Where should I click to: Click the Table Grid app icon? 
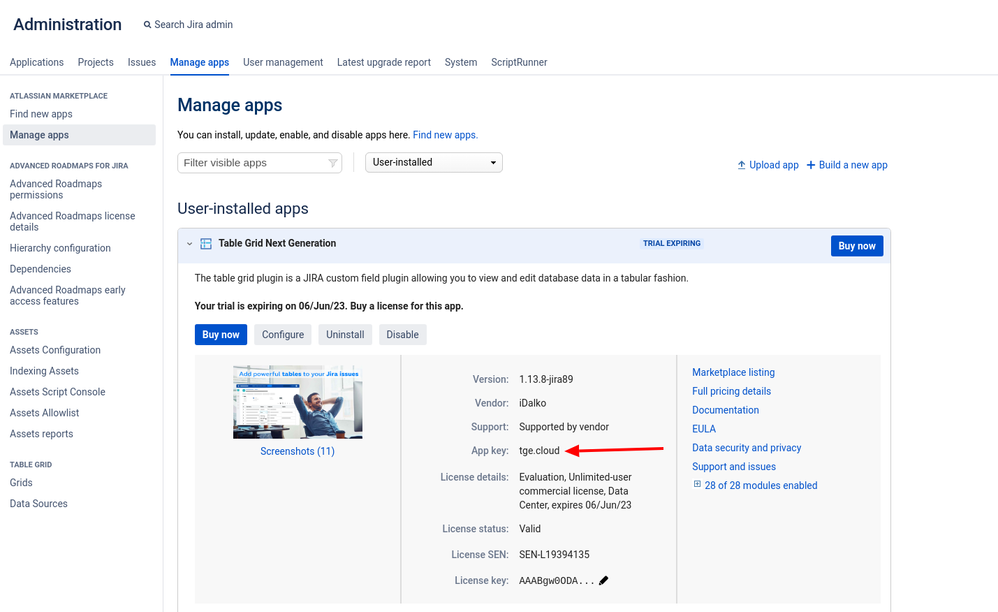click(x=206, y=244)
